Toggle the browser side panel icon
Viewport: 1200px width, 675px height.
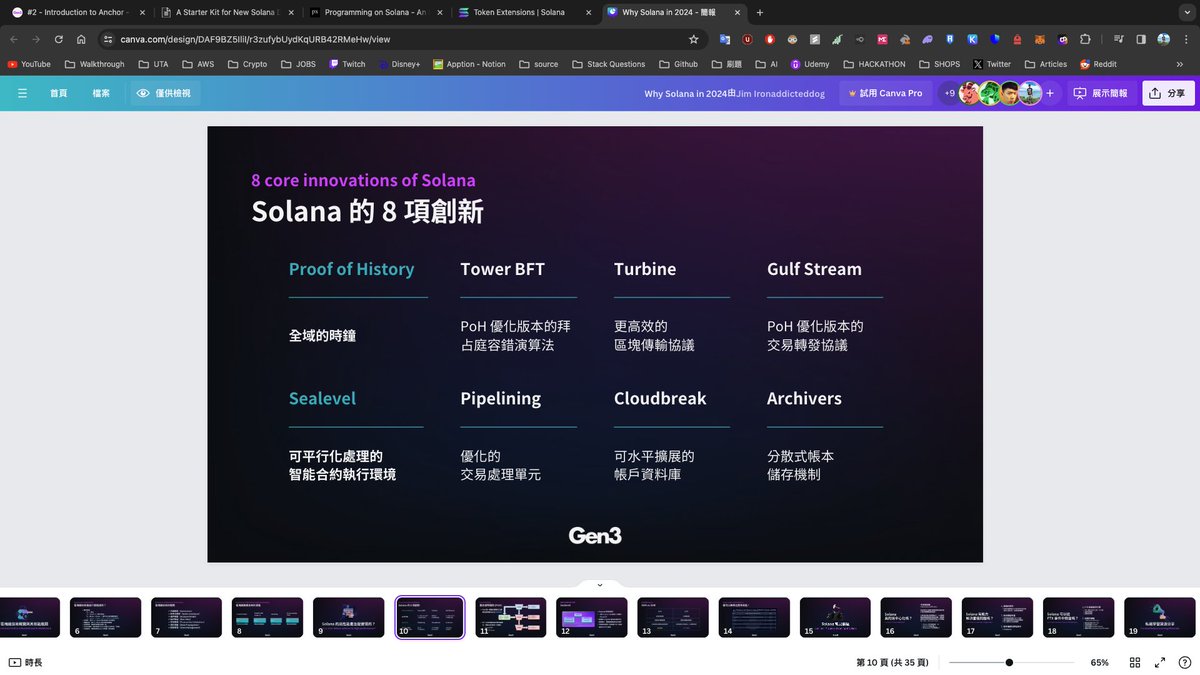tap(1141, 39)
